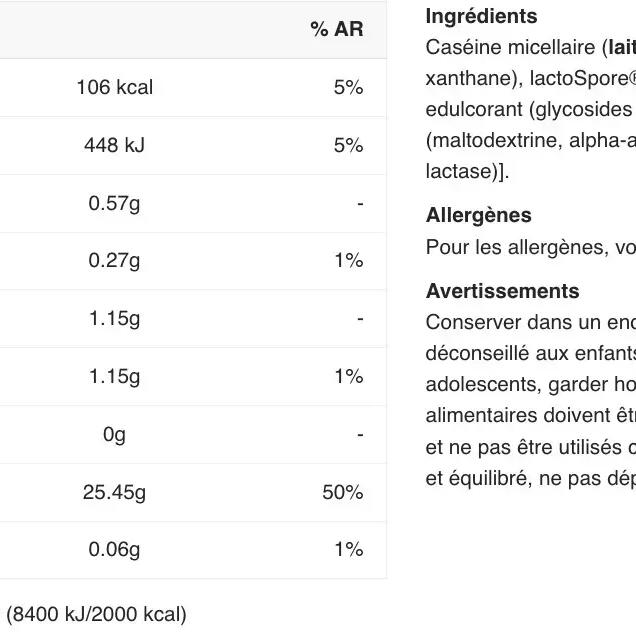Click the Allergènes heading

click(479, 215)
